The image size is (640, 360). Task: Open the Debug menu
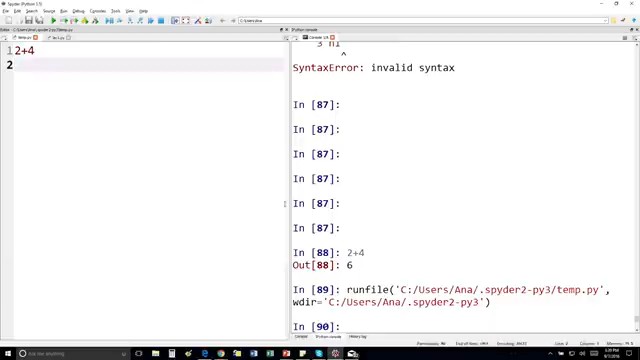click(x=78, y=11)
